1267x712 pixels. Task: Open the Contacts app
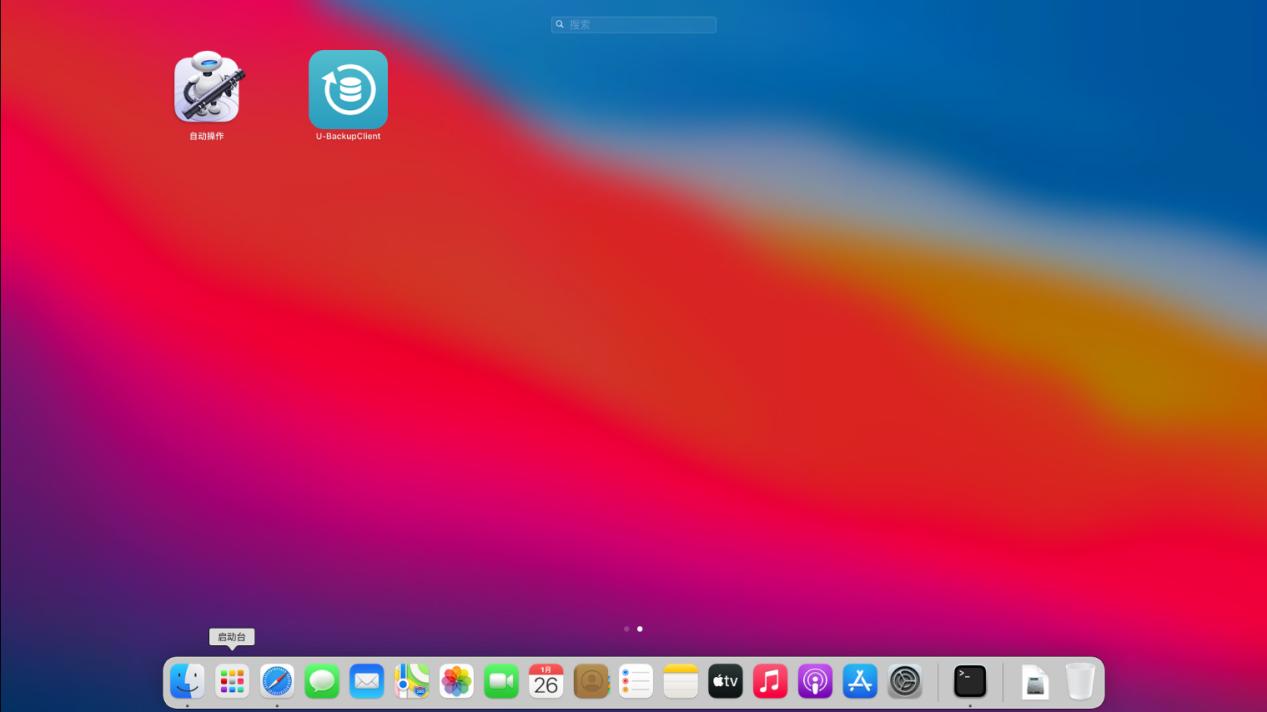[x=591, y=681]
